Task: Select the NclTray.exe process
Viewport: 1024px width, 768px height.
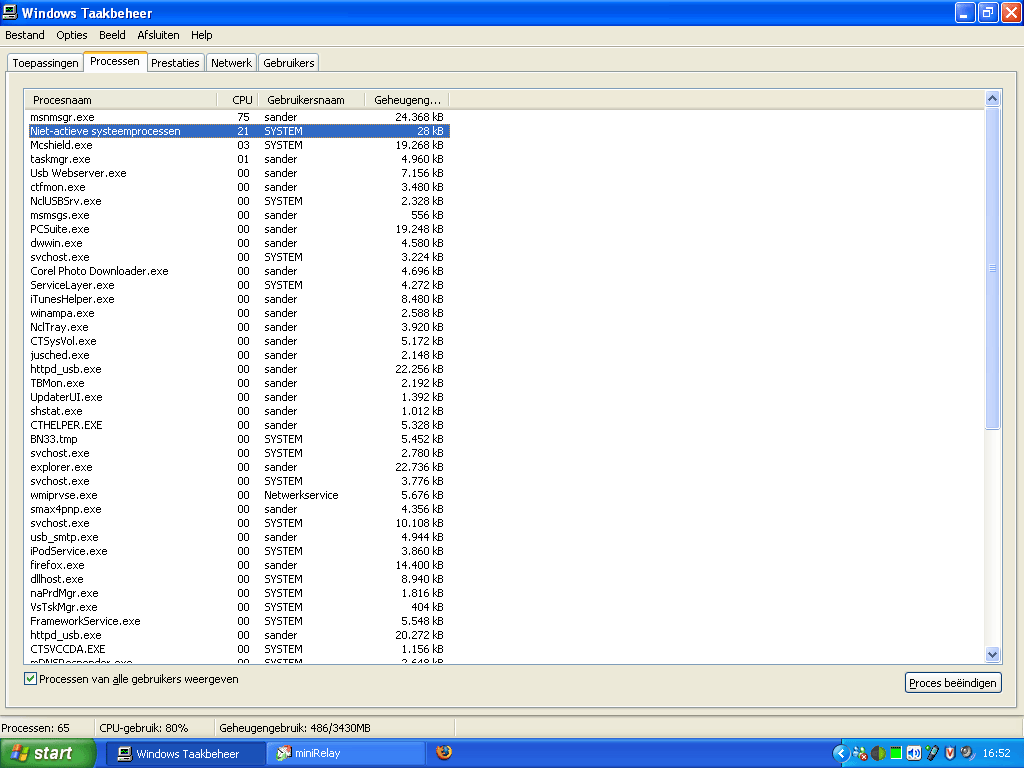Action: tap(239, 327)
